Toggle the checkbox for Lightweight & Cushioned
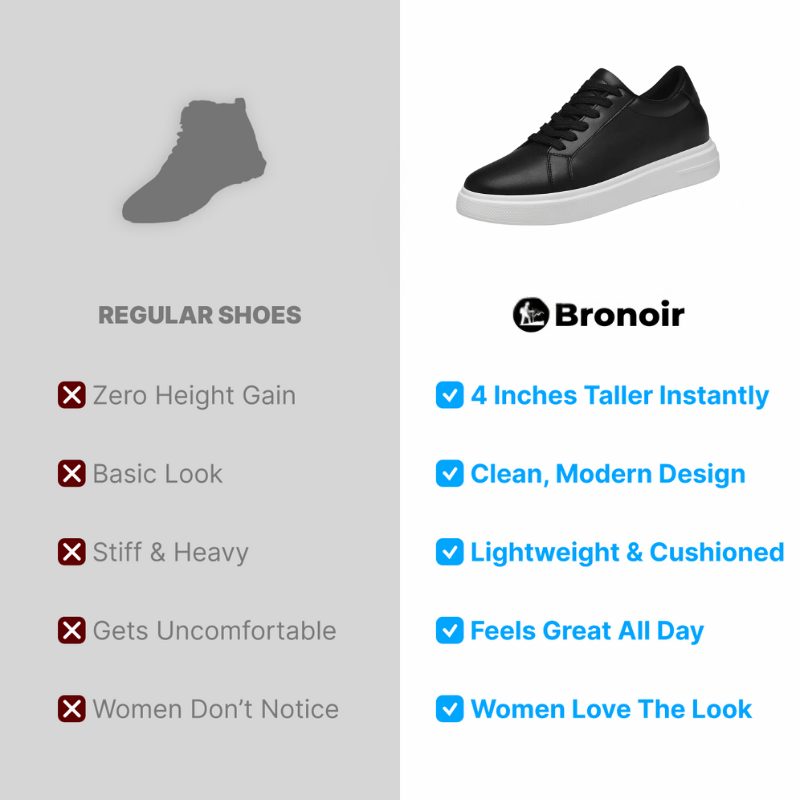Viewport: 800px width, 800px height. click(449, 552)
